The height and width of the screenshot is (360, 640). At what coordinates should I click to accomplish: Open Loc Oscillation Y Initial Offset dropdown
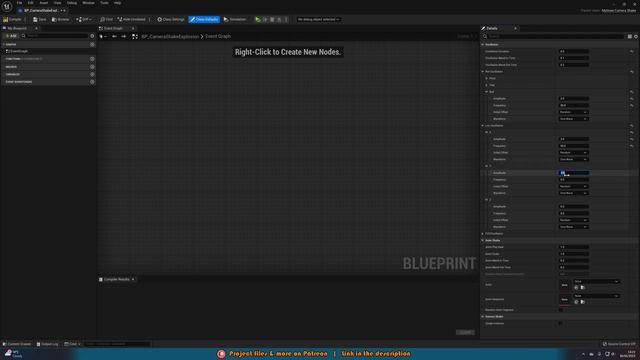click(x=573, y=186)
